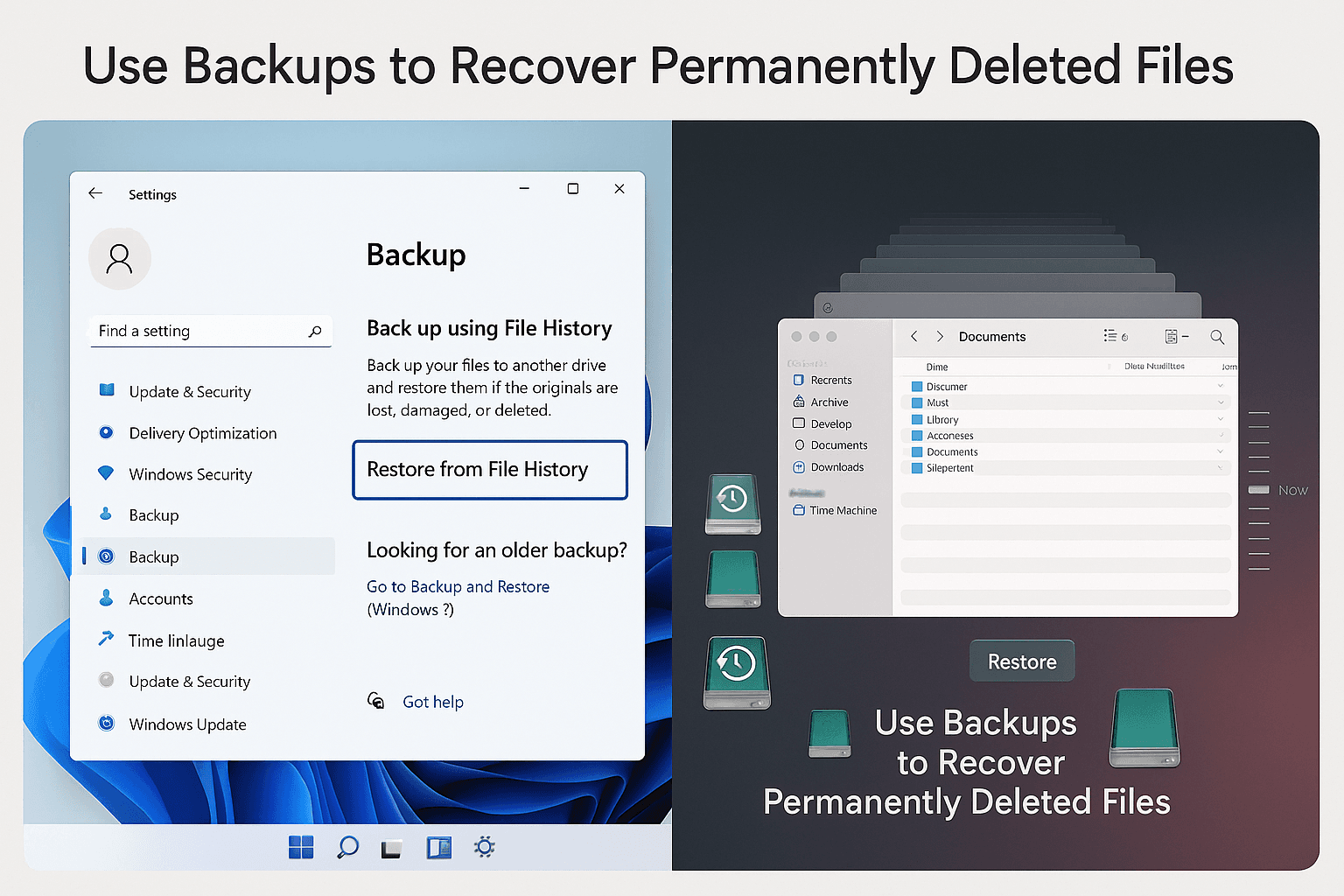Select the highlighted Backup sidebar item
The width and height of the screenshot is (1344, 896).
pyautogui.click(x=208, y=556)
